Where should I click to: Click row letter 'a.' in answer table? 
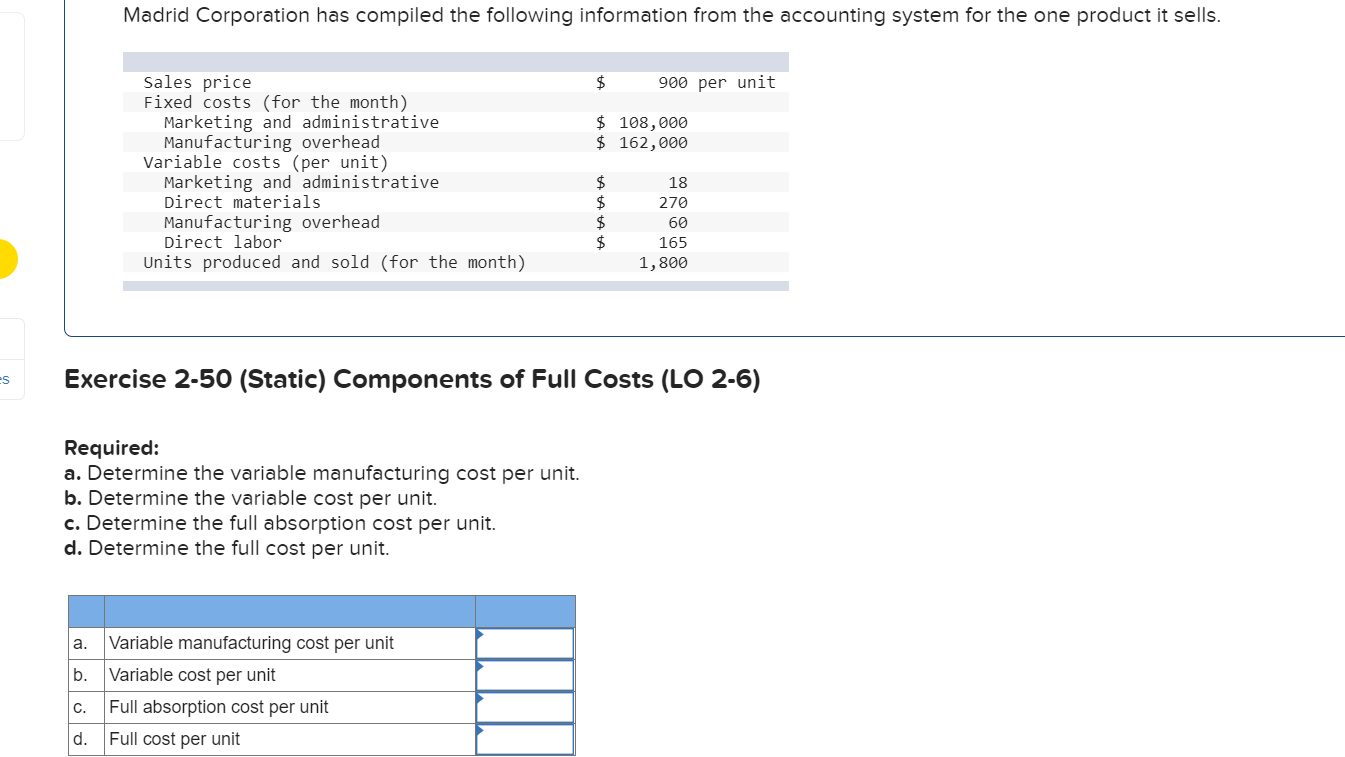[80, 643]
